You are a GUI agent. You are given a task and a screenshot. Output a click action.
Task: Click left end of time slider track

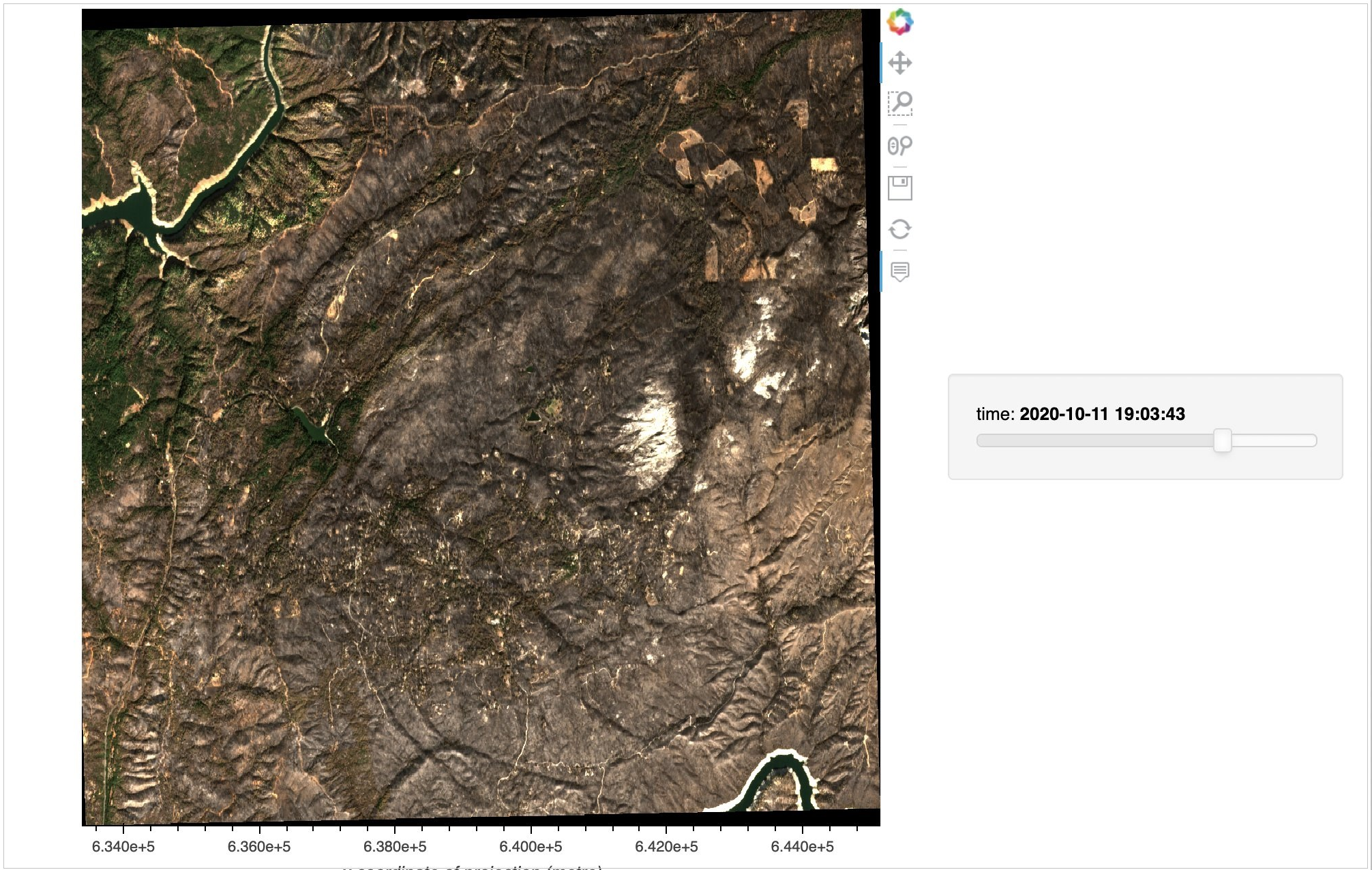(981, 440)
